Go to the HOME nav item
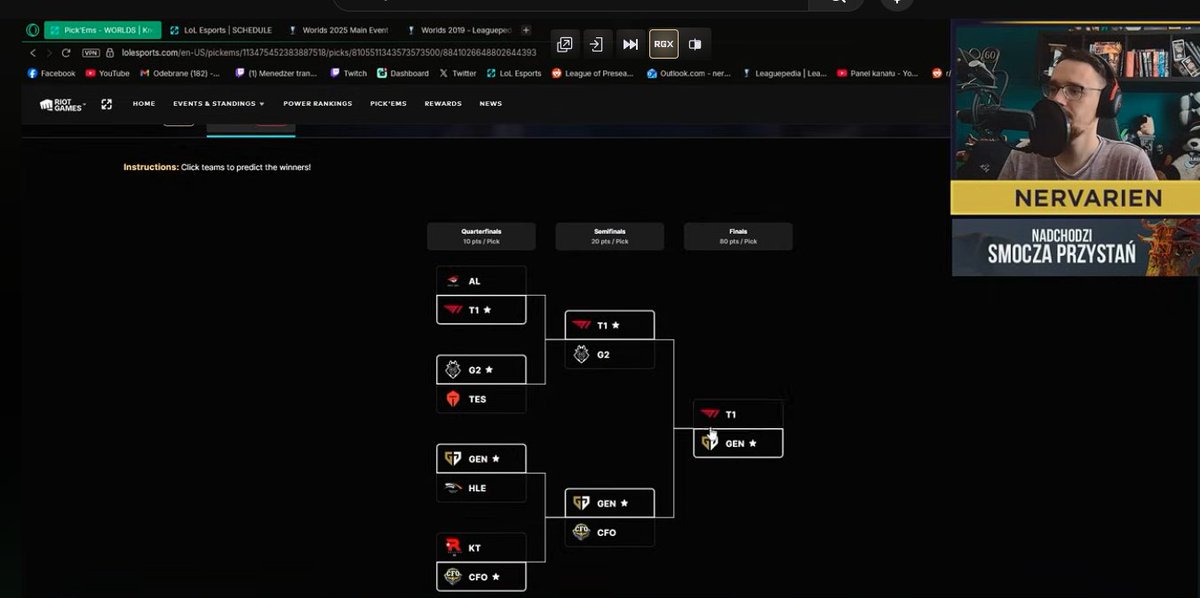Image resolution: width=1200 pixels, height=598 pixels. [144, 104]
